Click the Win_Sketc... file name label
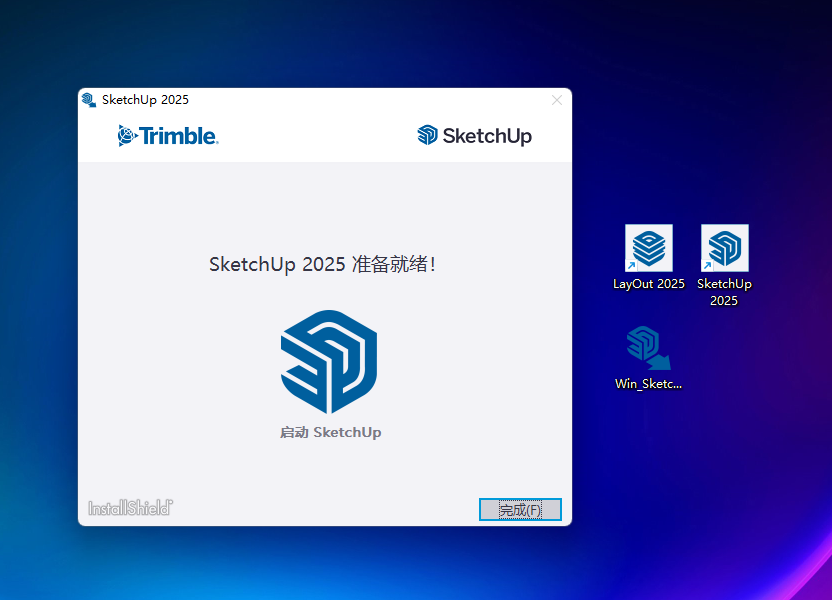The image size is (832, 600). (648, 384)
